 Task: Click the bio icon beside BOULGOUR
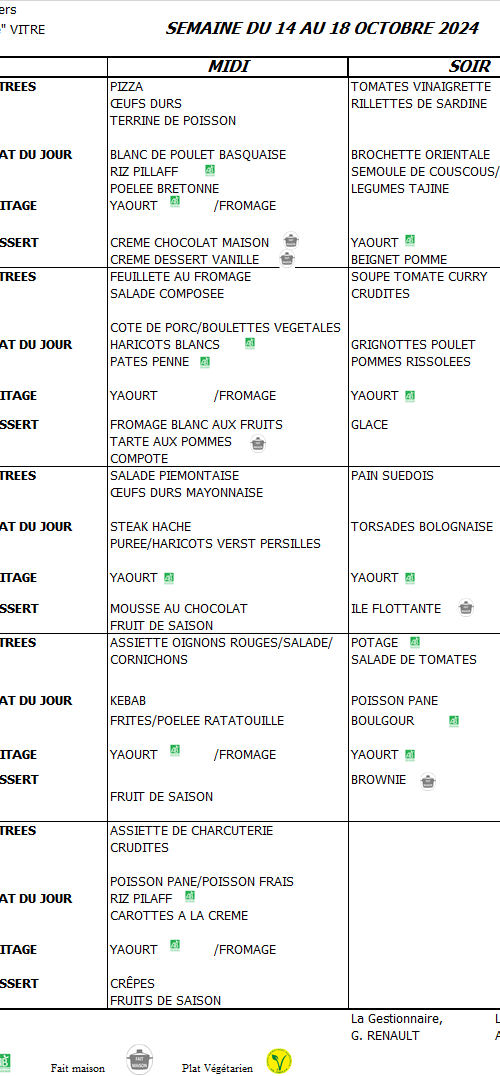coord(453,721)
